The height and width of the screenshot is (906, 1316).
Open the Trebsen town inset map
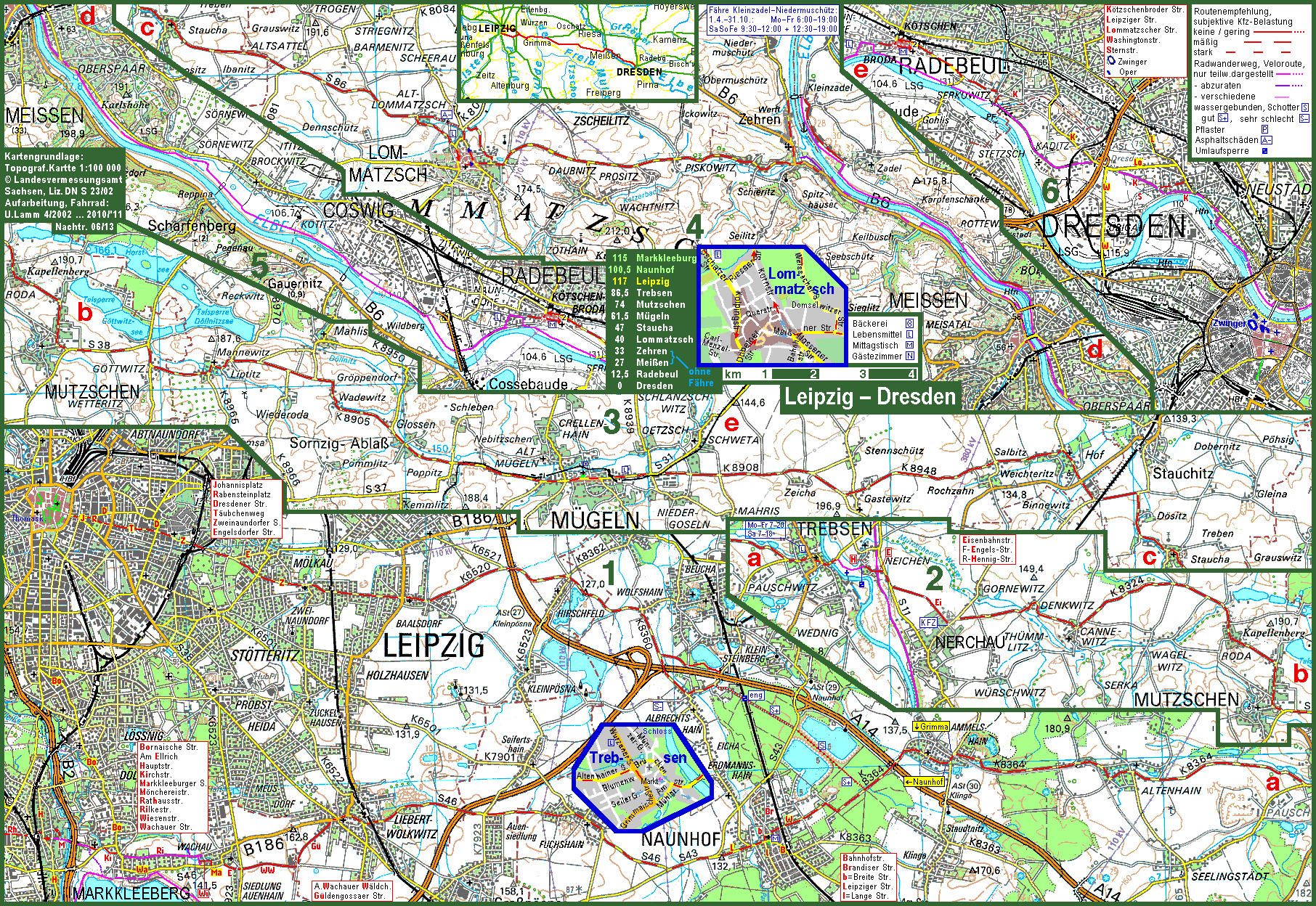coord(642,778)
